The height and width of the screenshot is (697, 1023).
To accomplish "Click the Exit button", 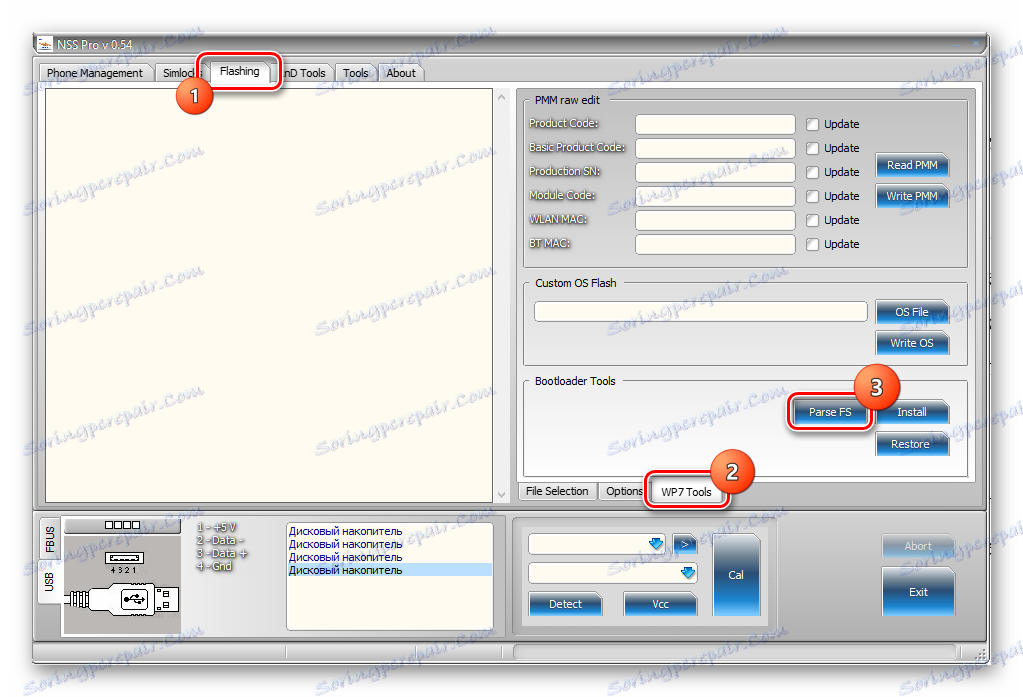I will click(918, 592).
